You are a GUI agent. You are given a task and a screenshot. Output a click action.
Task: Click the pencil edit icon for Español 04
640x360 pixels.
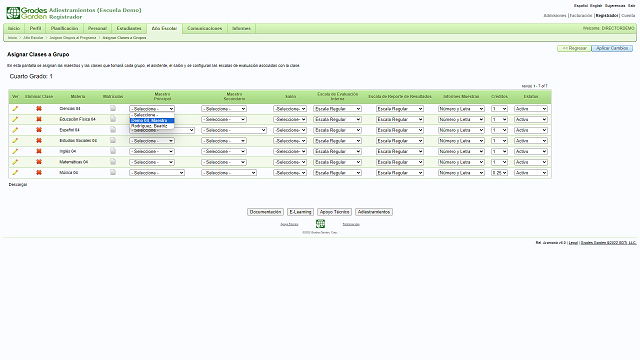click(15, 130)
